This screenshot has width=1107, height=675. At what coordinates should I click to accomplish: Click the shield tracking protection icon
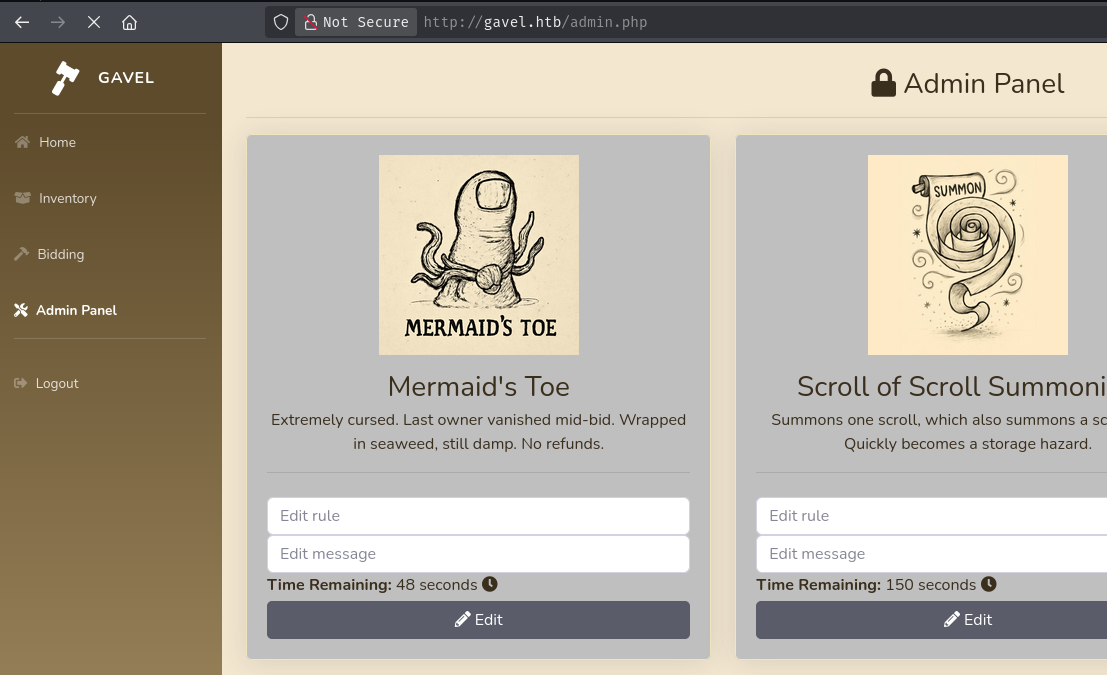click(281, 22)
